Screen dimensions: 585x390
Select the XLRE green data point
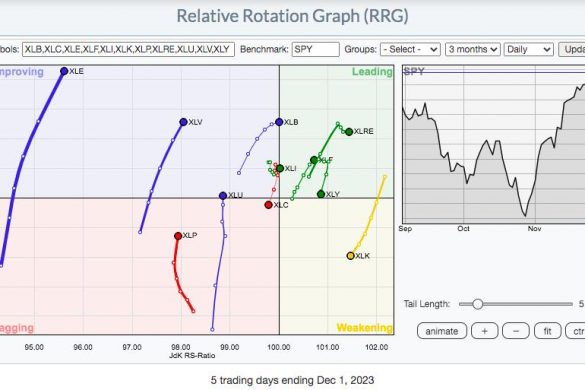coord(349,131)
